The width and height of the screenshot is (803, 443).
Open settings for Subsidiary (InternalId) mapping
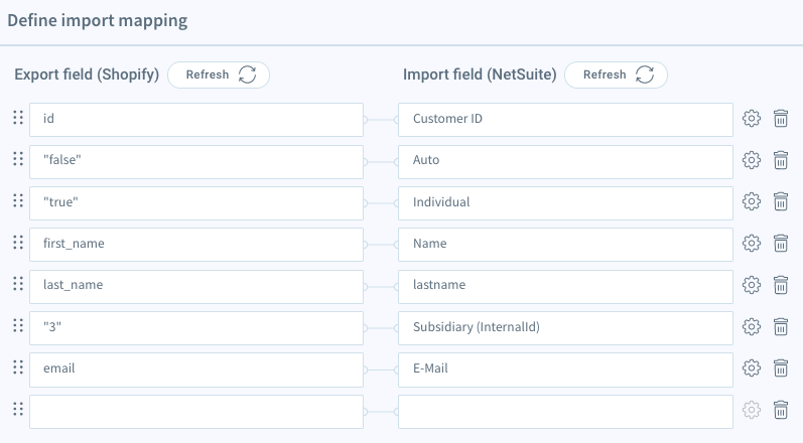click(751, 327)
